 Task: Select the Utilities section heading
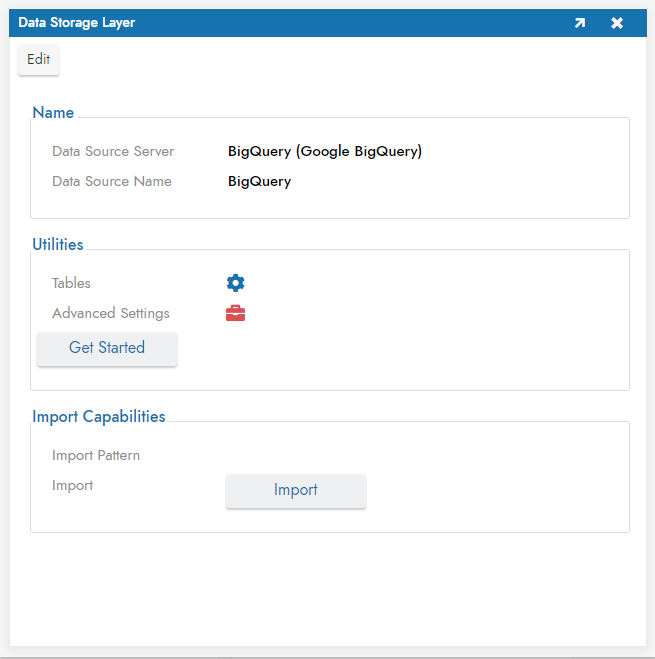[x=58, y=244]
